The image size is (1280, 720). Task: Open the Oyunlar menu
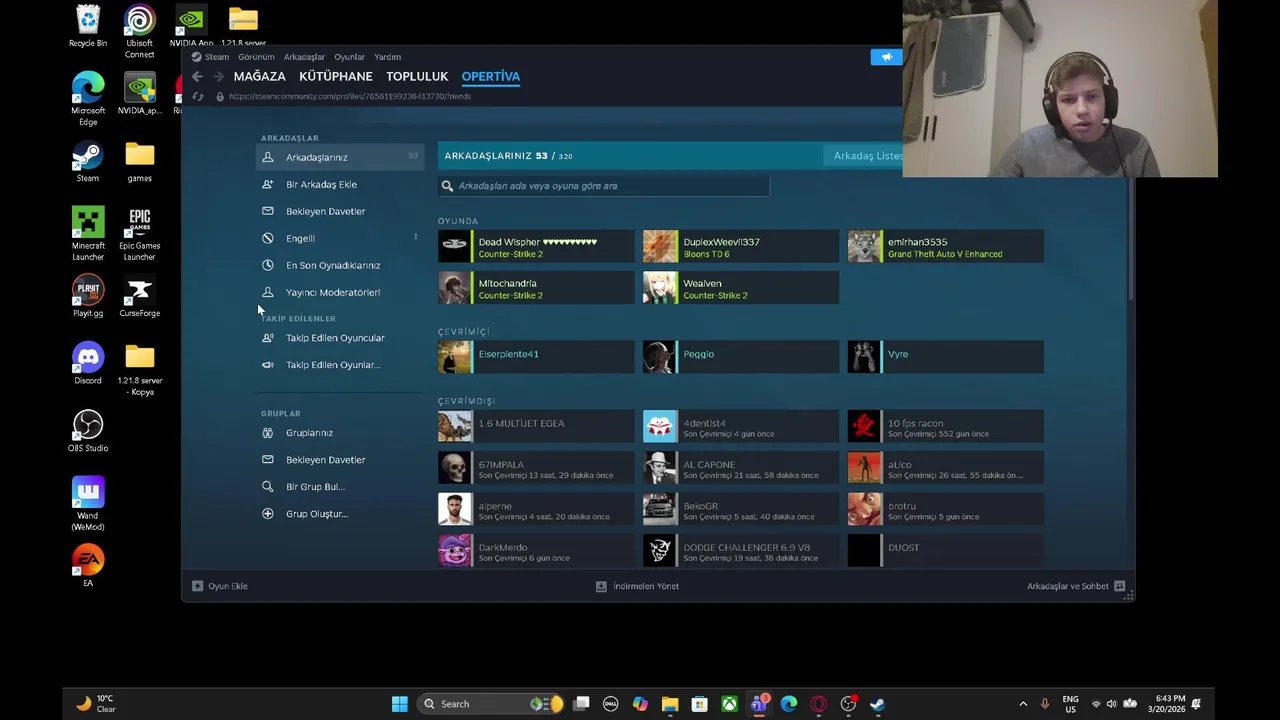349,57
